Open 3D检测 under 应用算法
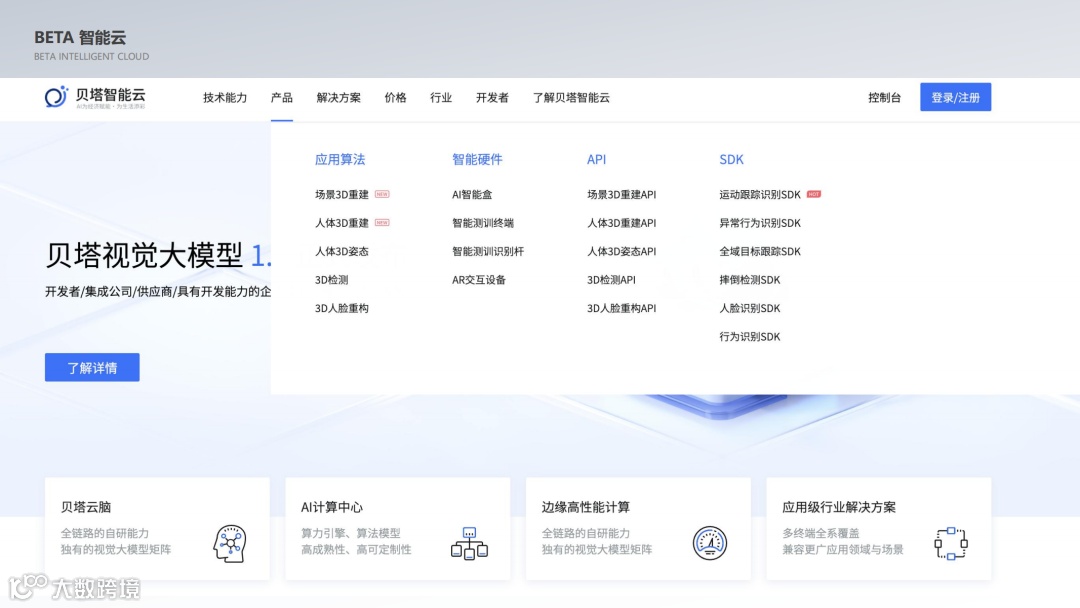Screen dimensions: 1080x608 point(331,280)
